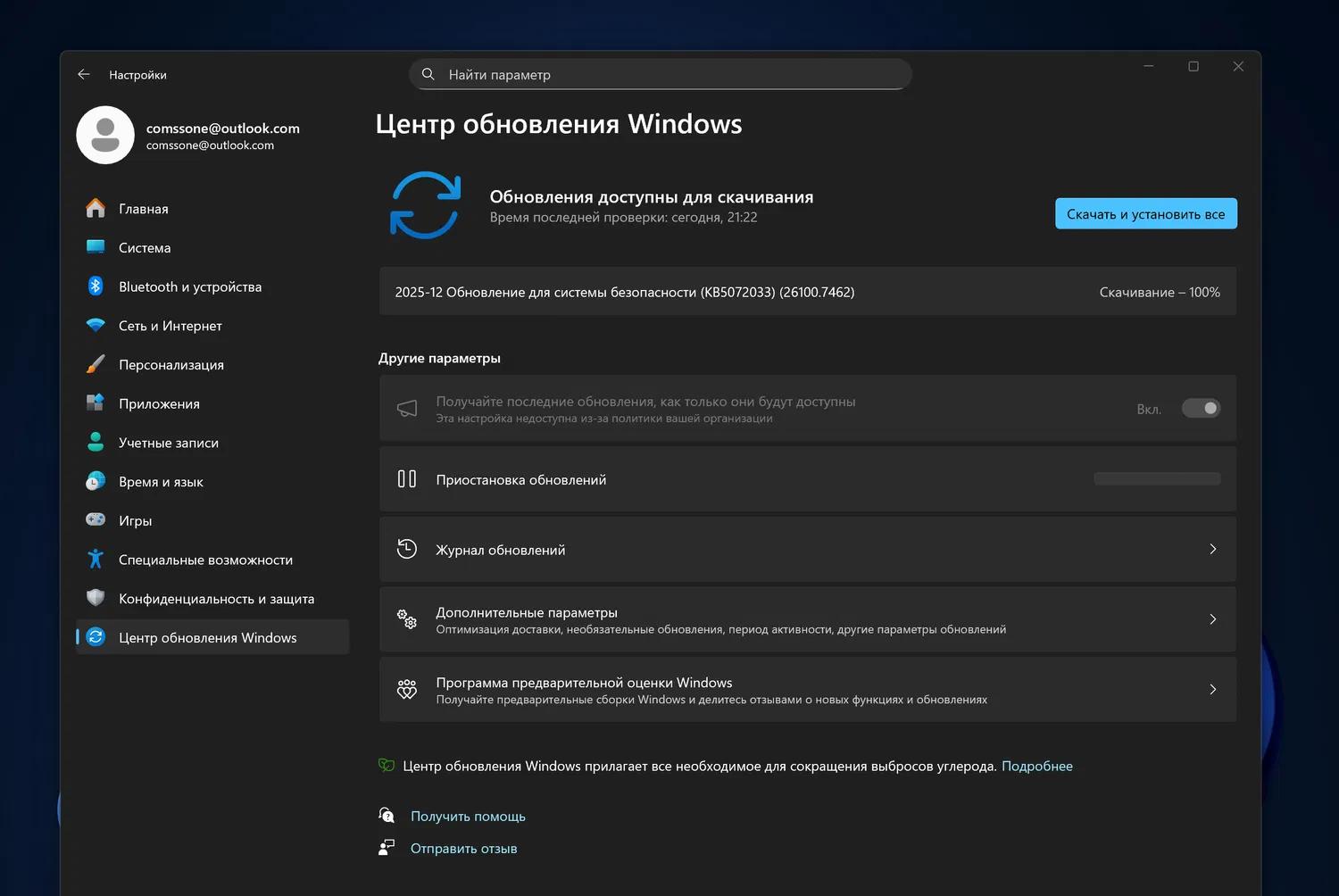The image size is (1339, 896).
Task: Follow the Подробнее carbon emissions link
Action: pos(1036,766)
